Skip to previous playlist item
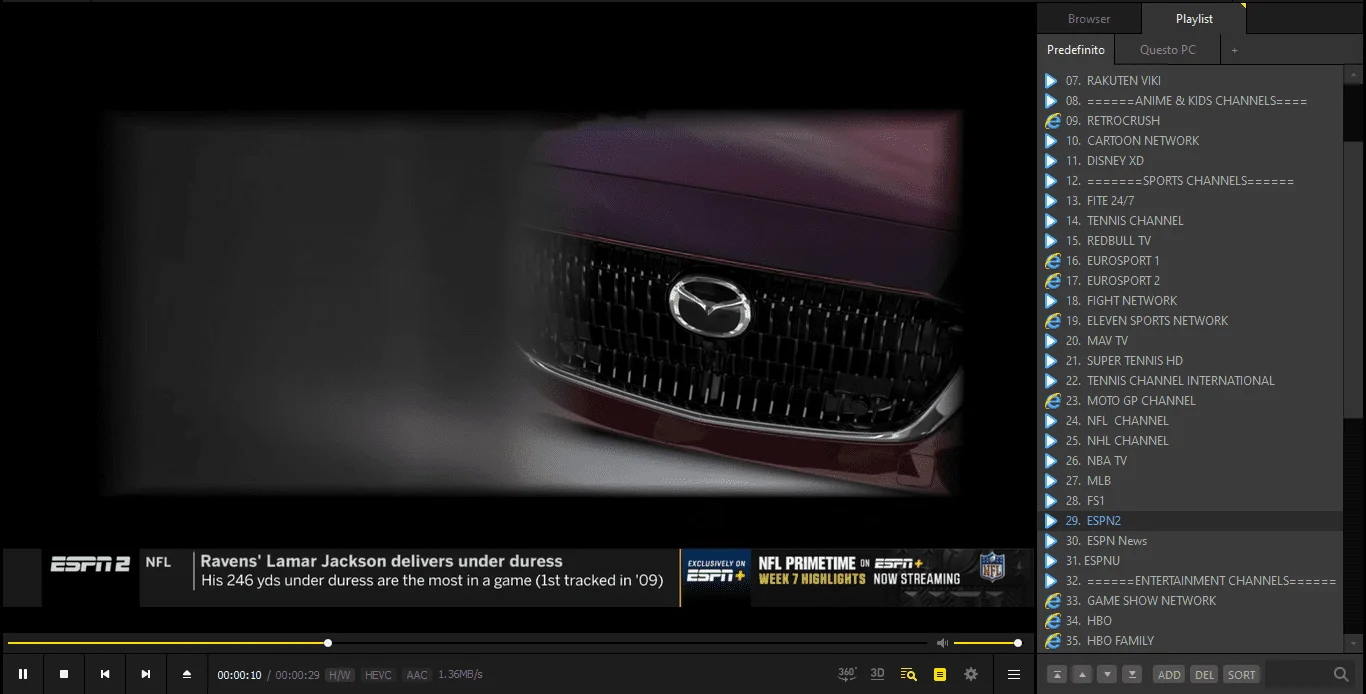The height and width of the screenshot is (694, 1366). 105,674
